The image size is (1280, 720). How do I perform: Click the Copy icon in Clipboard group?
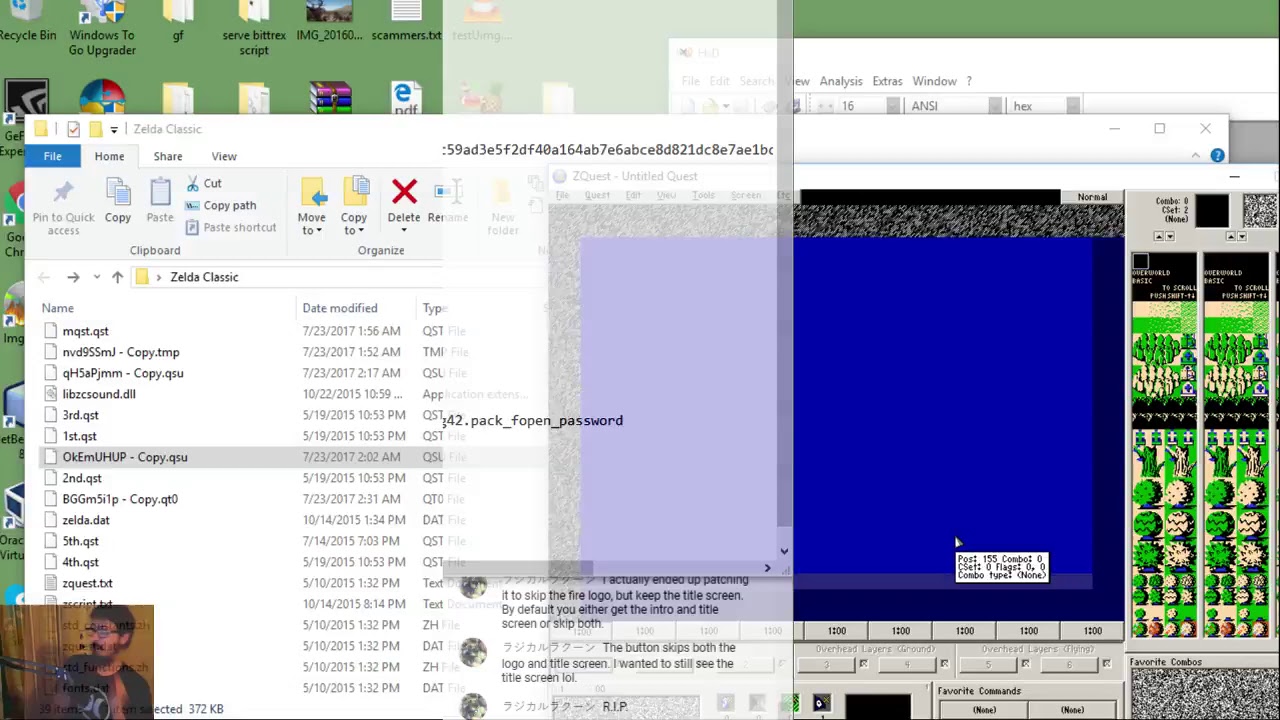(x=118, y=201)
